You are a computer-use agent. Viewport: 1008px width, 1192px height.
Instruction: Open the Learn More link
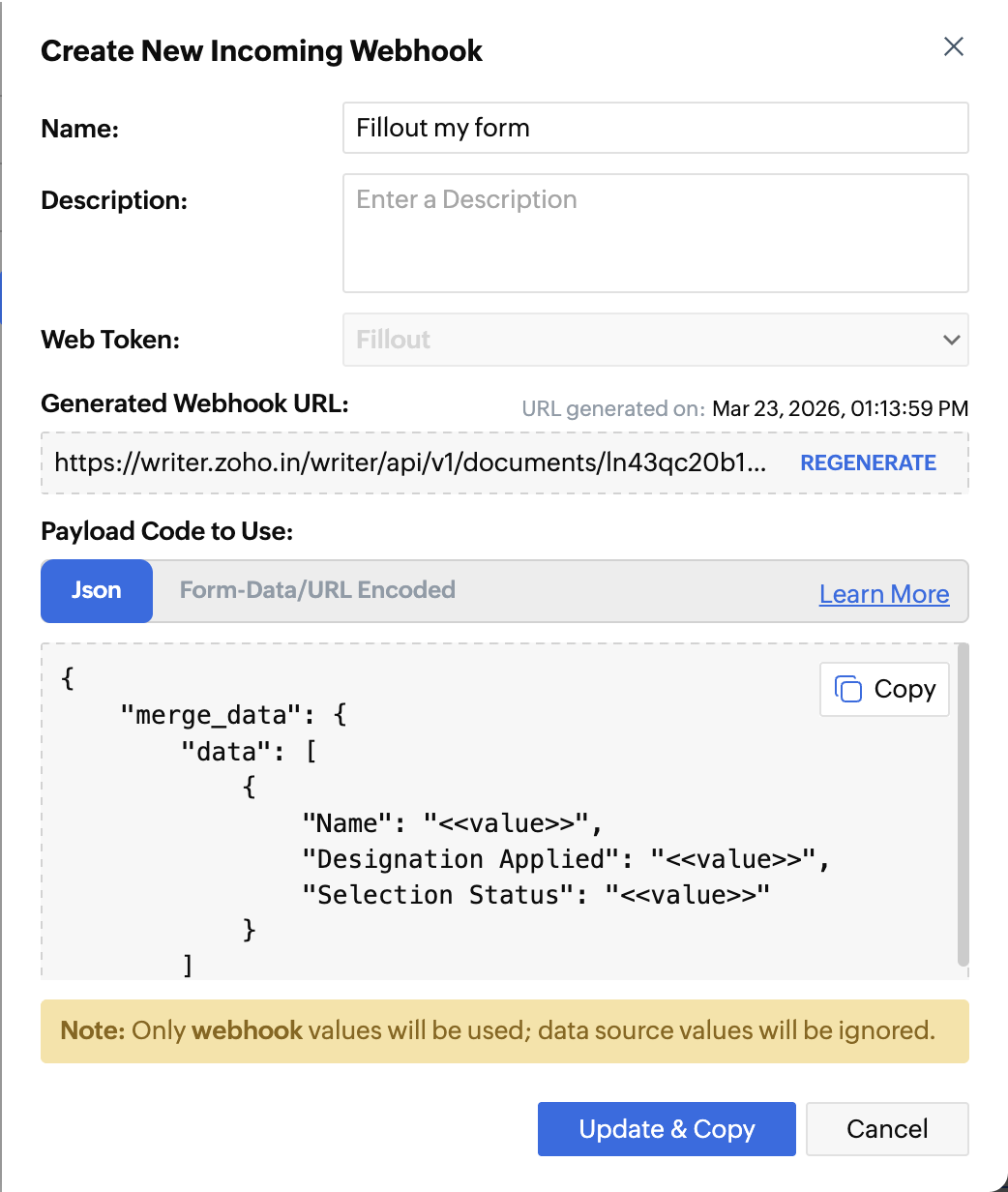pos(884,594)
